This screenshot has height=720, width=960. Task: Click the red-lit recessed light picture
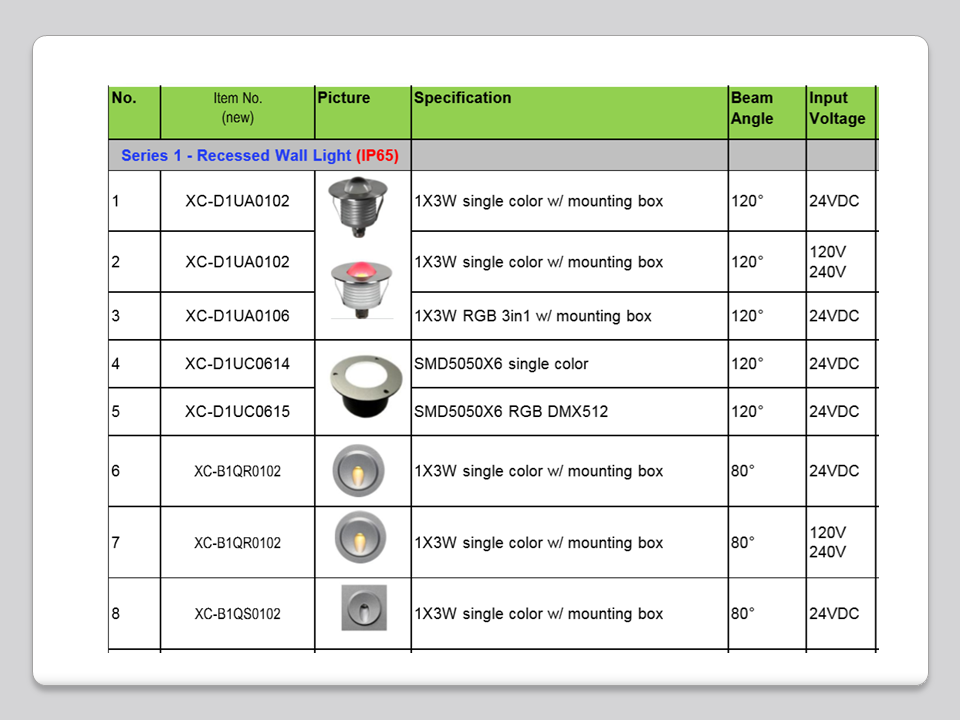point(362,285)
